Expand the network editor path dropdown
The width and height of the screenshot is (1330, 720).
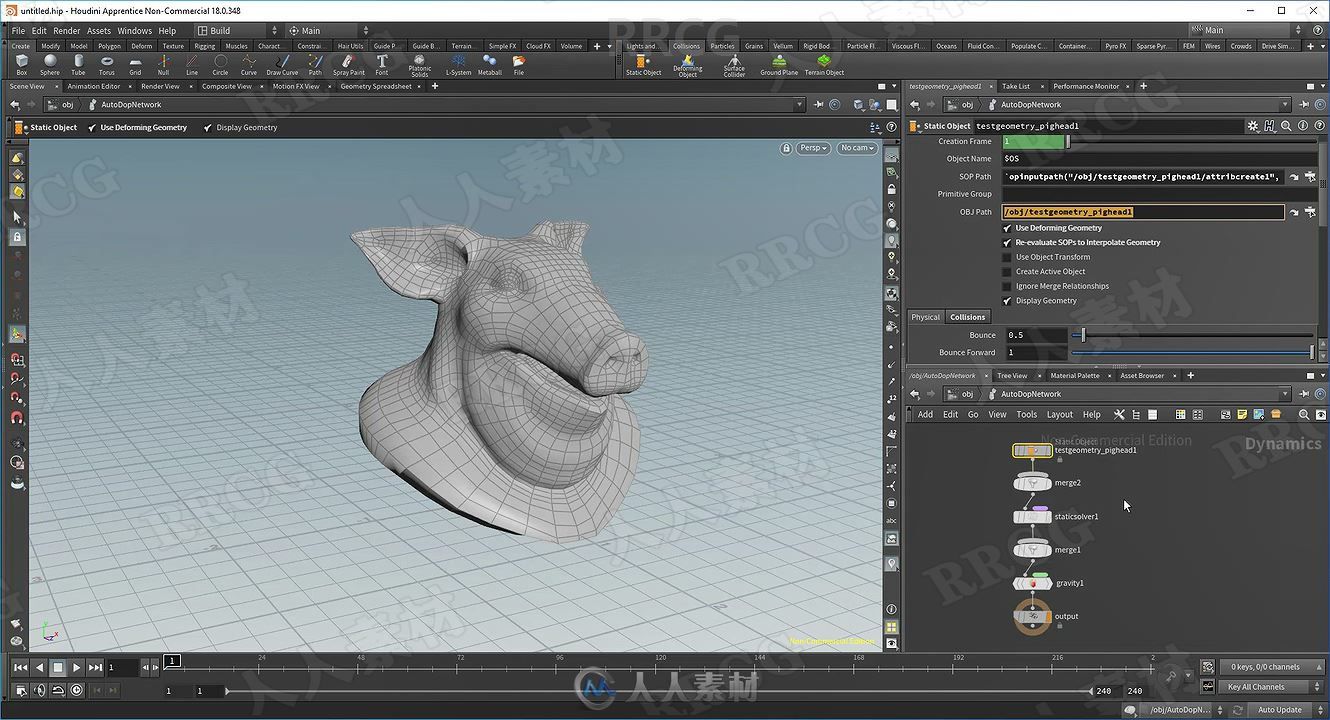click(x=1284, y=394)
